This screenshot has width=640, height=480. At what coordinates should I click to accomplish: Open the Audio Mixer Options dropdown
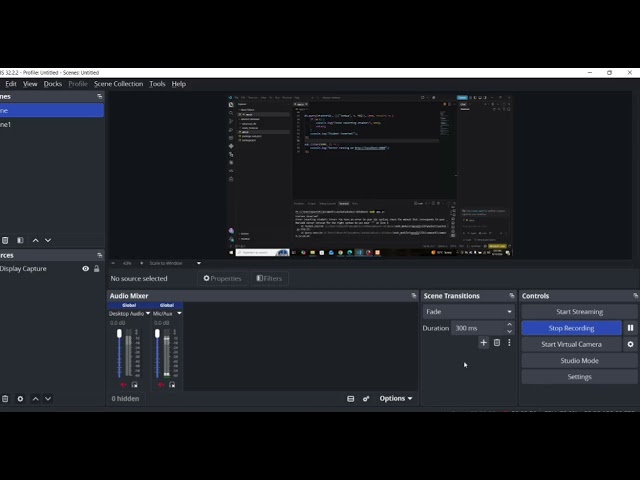[396, 398]
